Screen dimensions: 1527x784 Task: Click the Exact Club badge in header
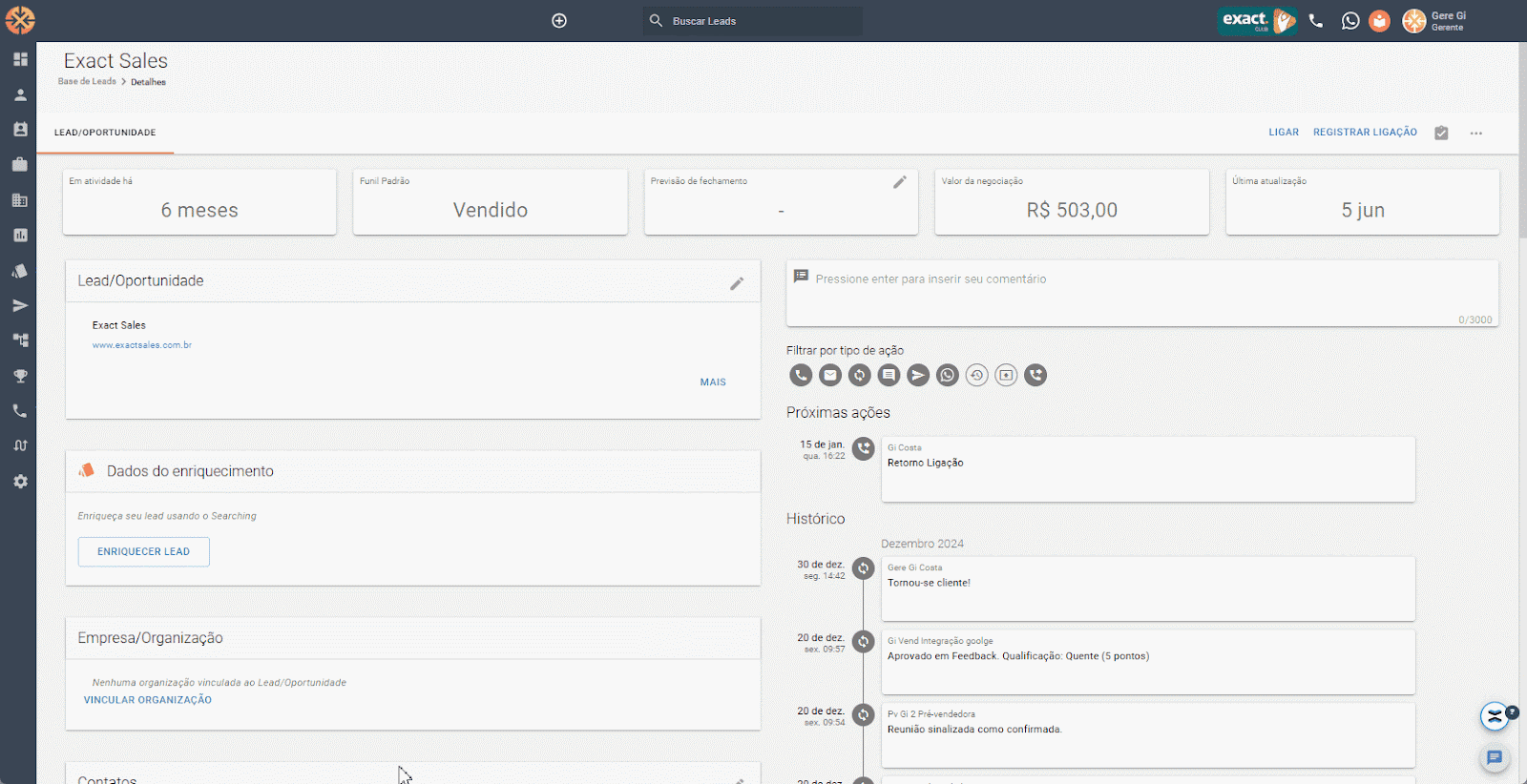pos(1257,20)
